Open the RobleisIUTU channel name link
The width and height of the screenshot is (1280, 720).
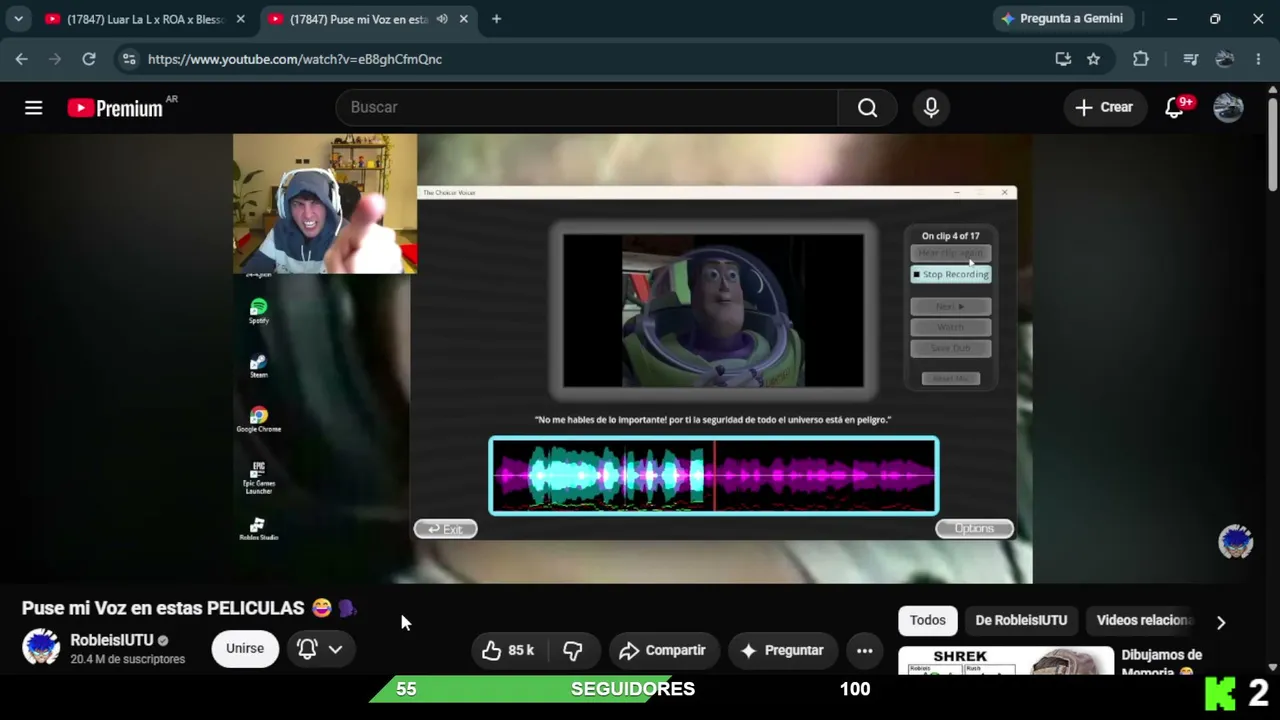[112, 640]
